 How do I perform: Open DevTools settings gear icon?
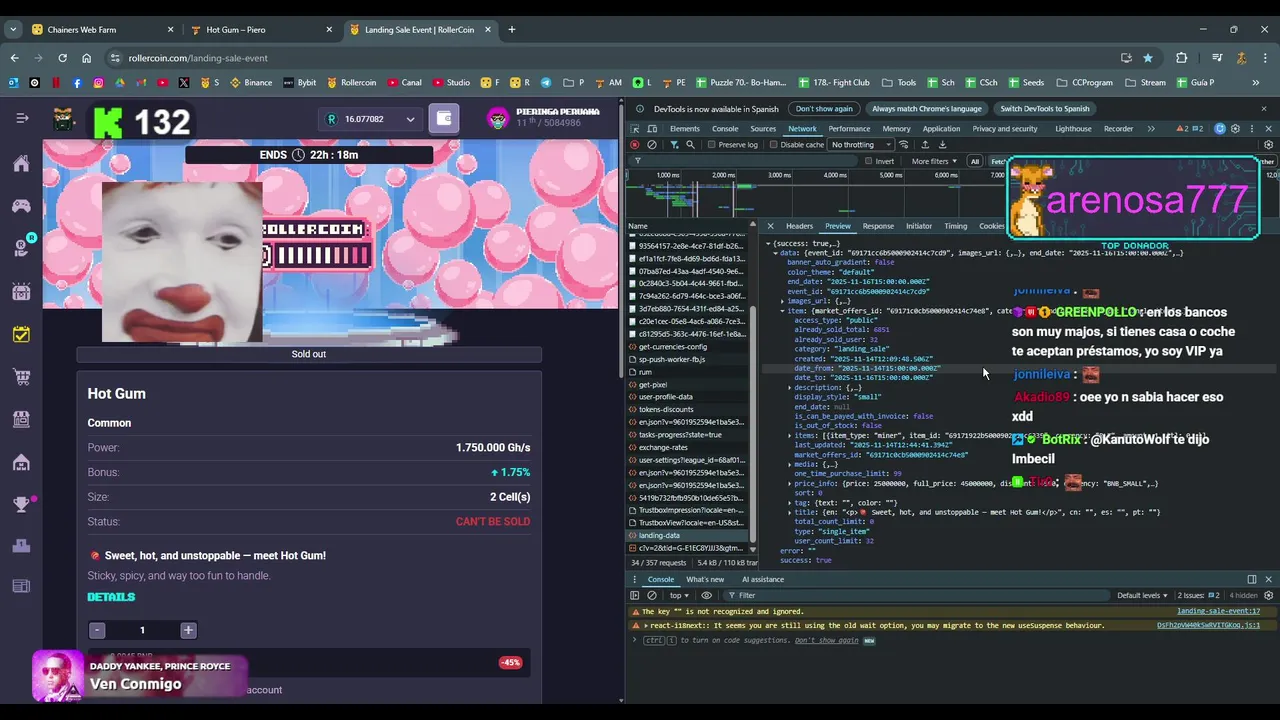click(x=1235, y=129)
